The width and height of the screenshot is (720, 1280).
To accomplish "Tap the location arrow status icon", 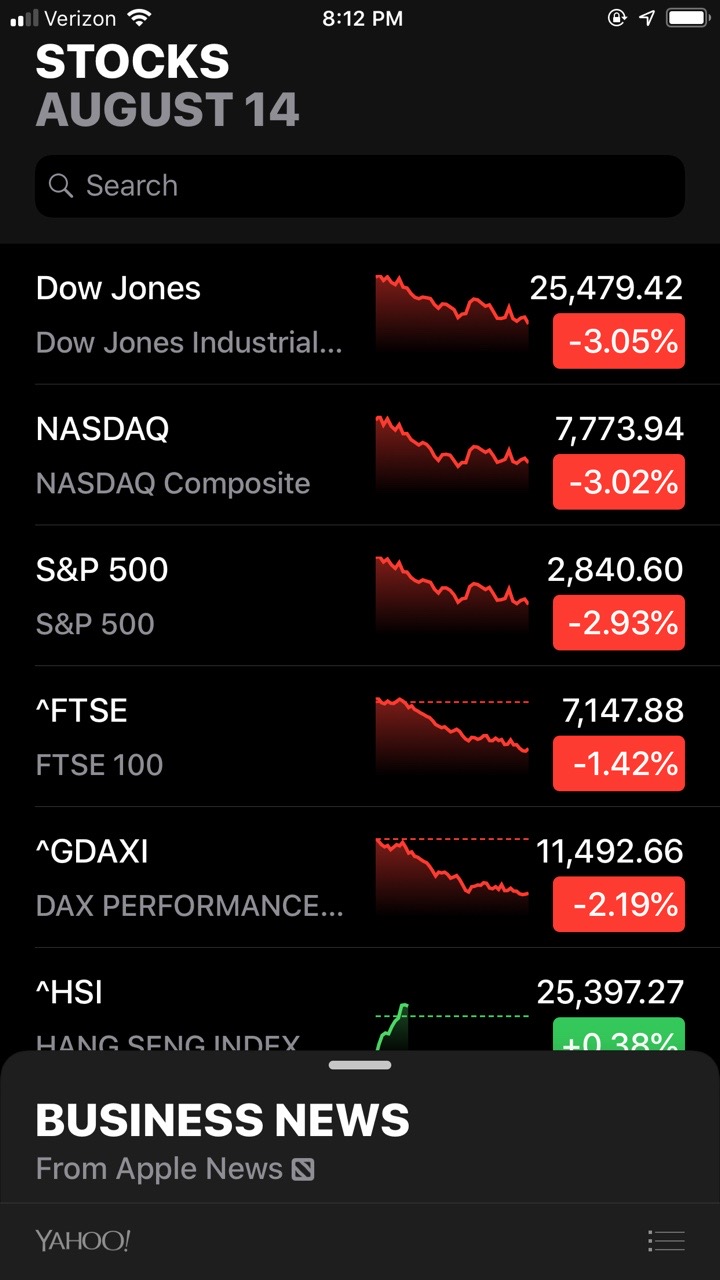I will click(x=647, y=18).
